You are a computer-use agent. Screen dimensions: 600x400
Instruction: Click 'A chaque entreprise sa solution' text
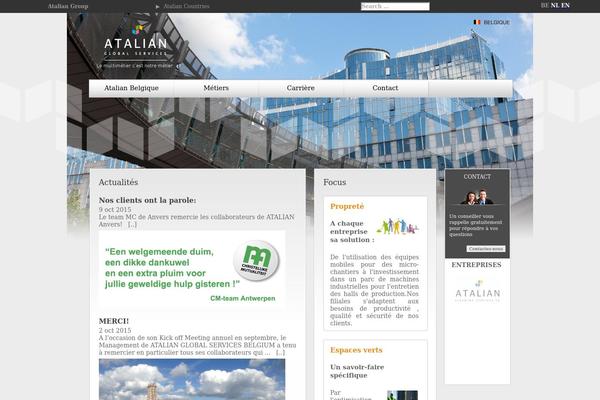tap(352, 232)
